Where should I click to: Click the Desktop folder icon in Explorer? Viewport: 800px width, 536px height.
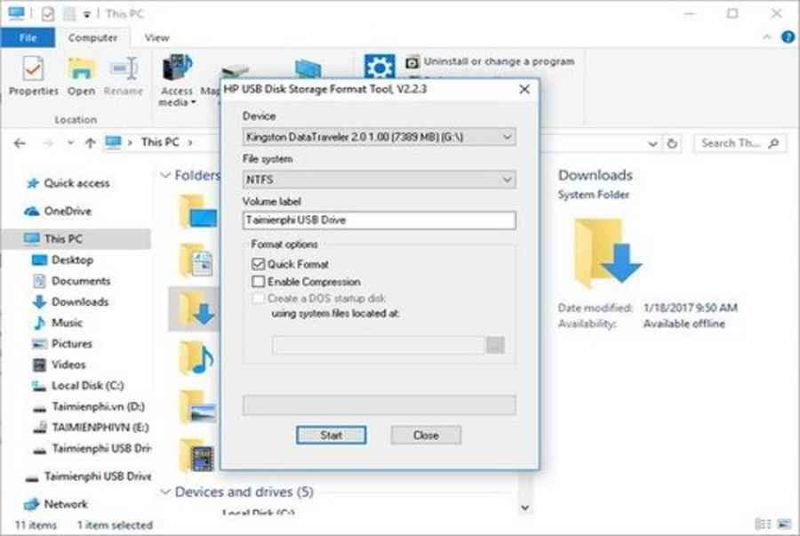click(x=197, y=212)
